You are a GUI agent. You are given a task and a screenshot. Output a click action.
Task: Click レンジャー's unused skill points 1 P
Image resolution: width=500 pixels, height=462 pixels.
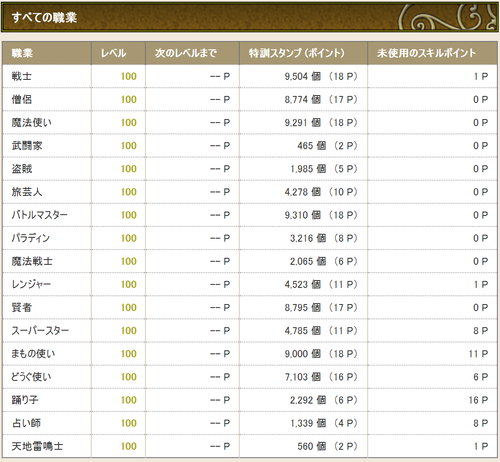click(x=481, y=284)
